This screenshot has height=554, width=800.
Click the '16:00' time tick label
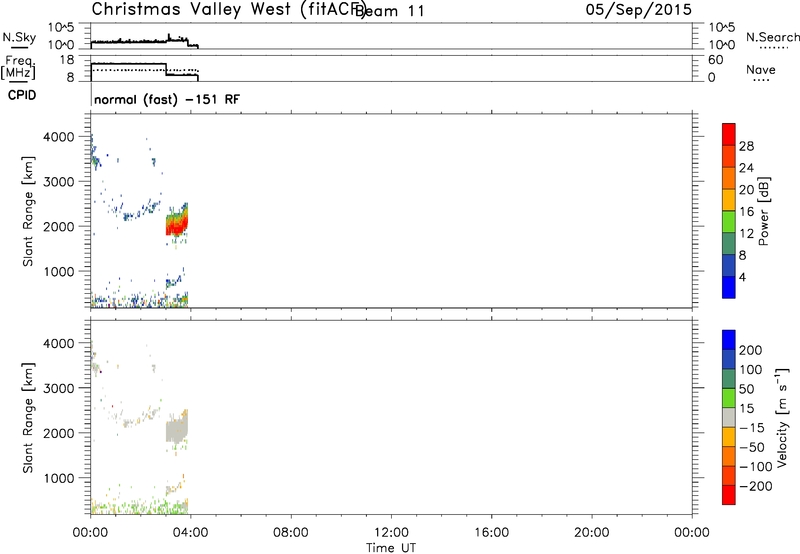pyautogui.click(x=491, y=533)
